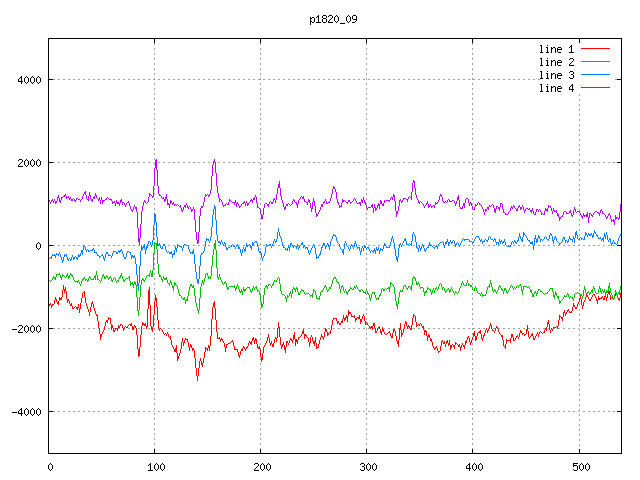Screen dimensions: 640x480
Task: Click the plot title p1820_09
Action: (334, 19)
